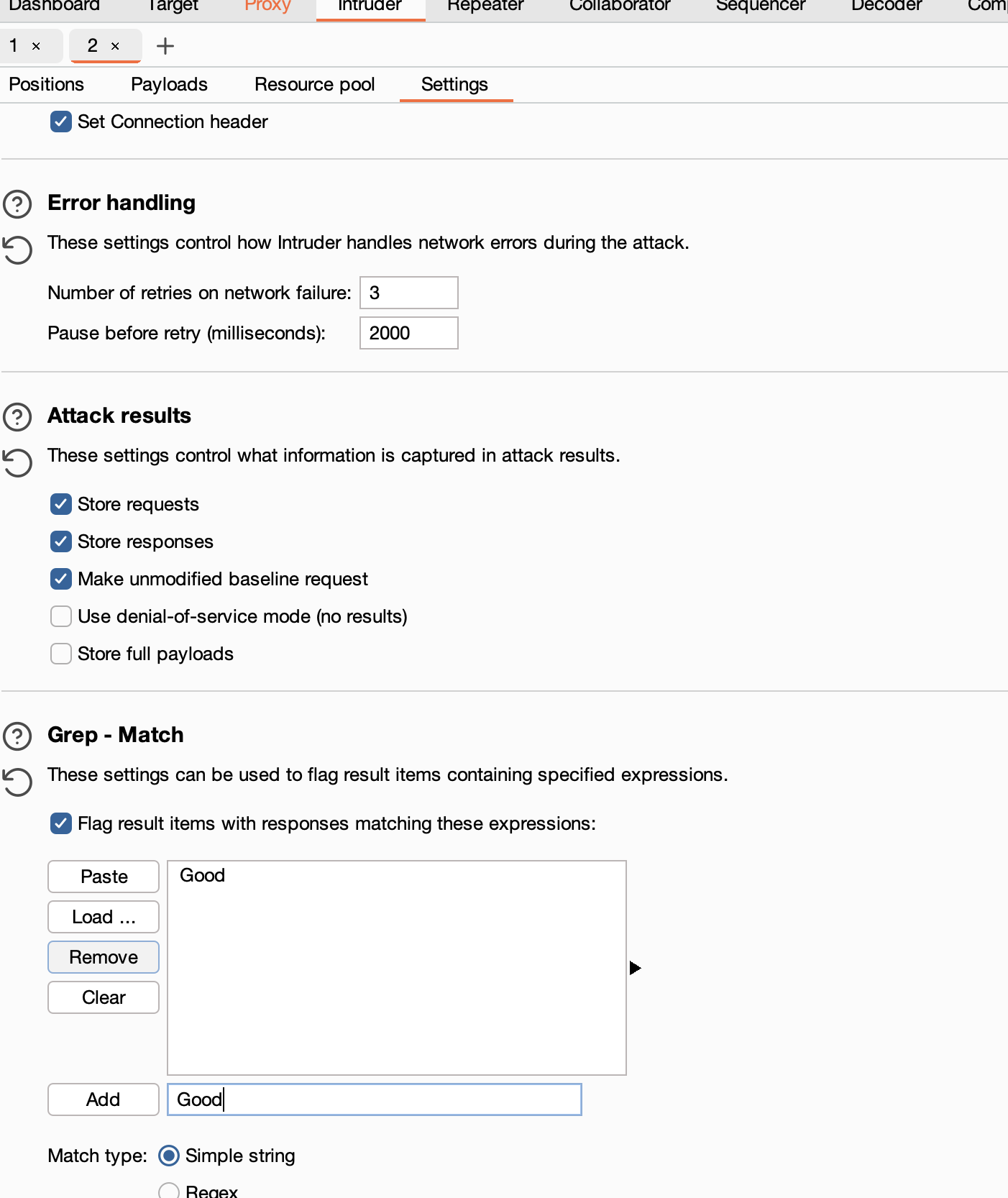Uncheck Store responses option
Image resolution: width=1008 pixels, height=1198 pixels.
[x=61, y=541]
